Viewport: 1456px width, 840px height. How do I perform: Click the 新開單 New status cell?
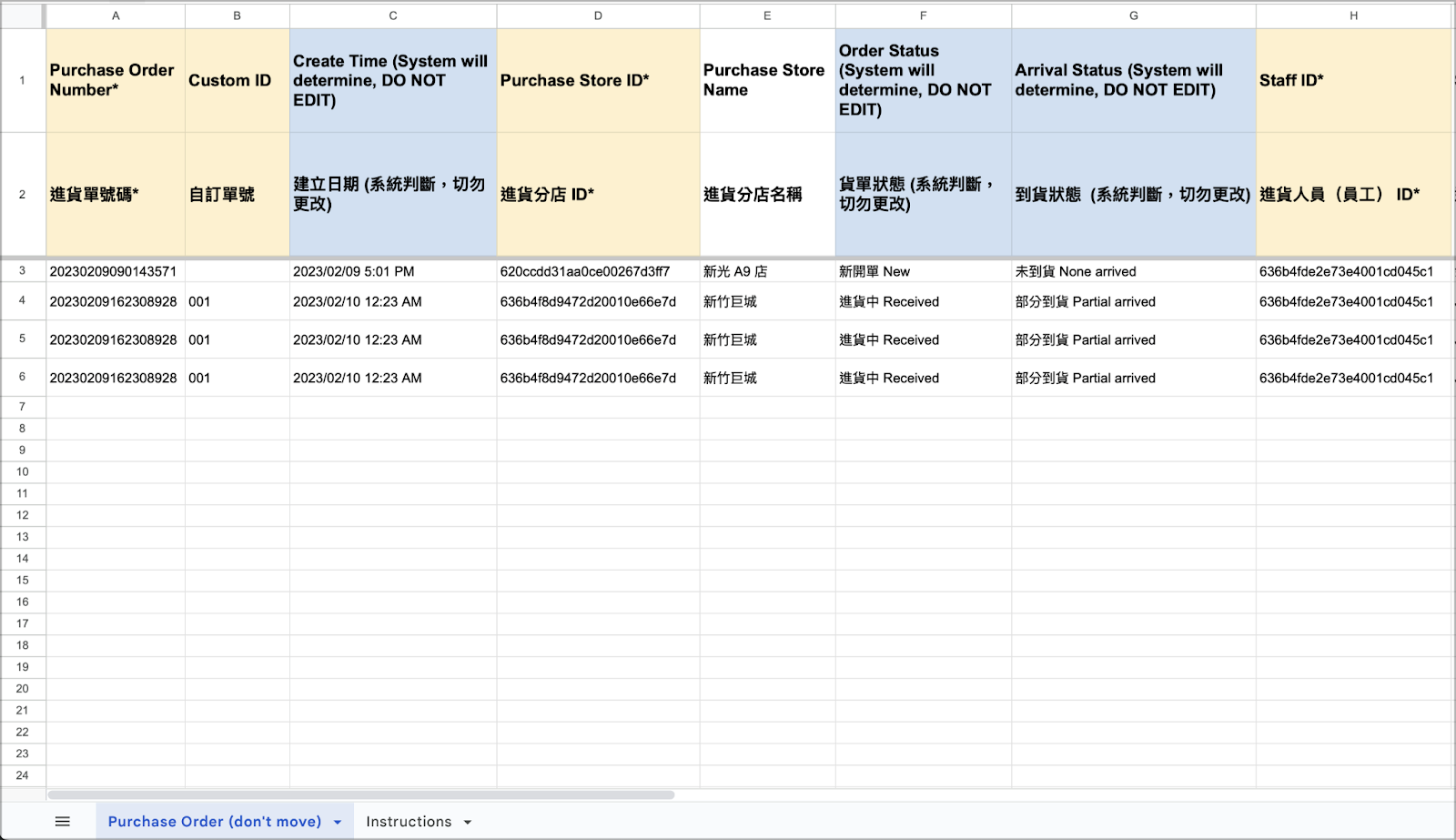(923, 270)
